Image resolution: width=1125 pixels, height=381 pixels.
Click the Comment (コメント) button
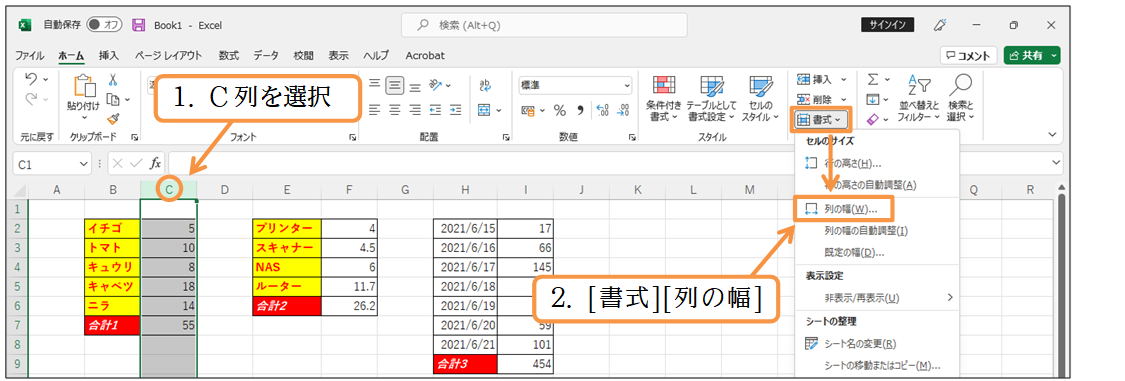[x=969, y=55]
